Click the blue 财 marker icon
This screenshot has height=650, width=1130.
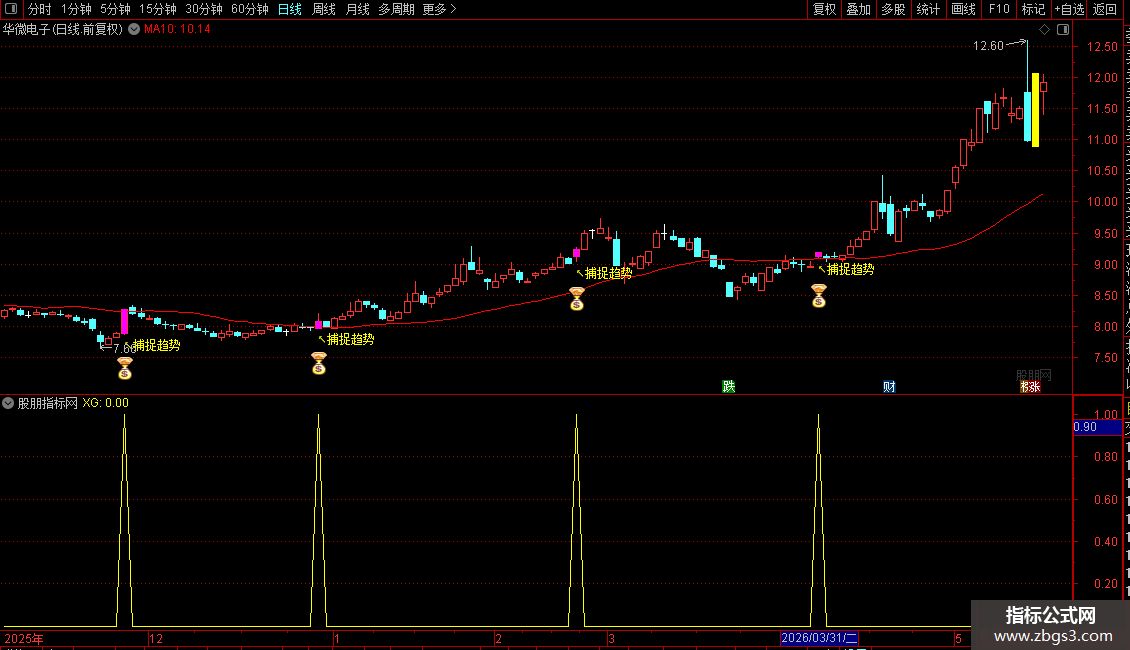[889, 386]
